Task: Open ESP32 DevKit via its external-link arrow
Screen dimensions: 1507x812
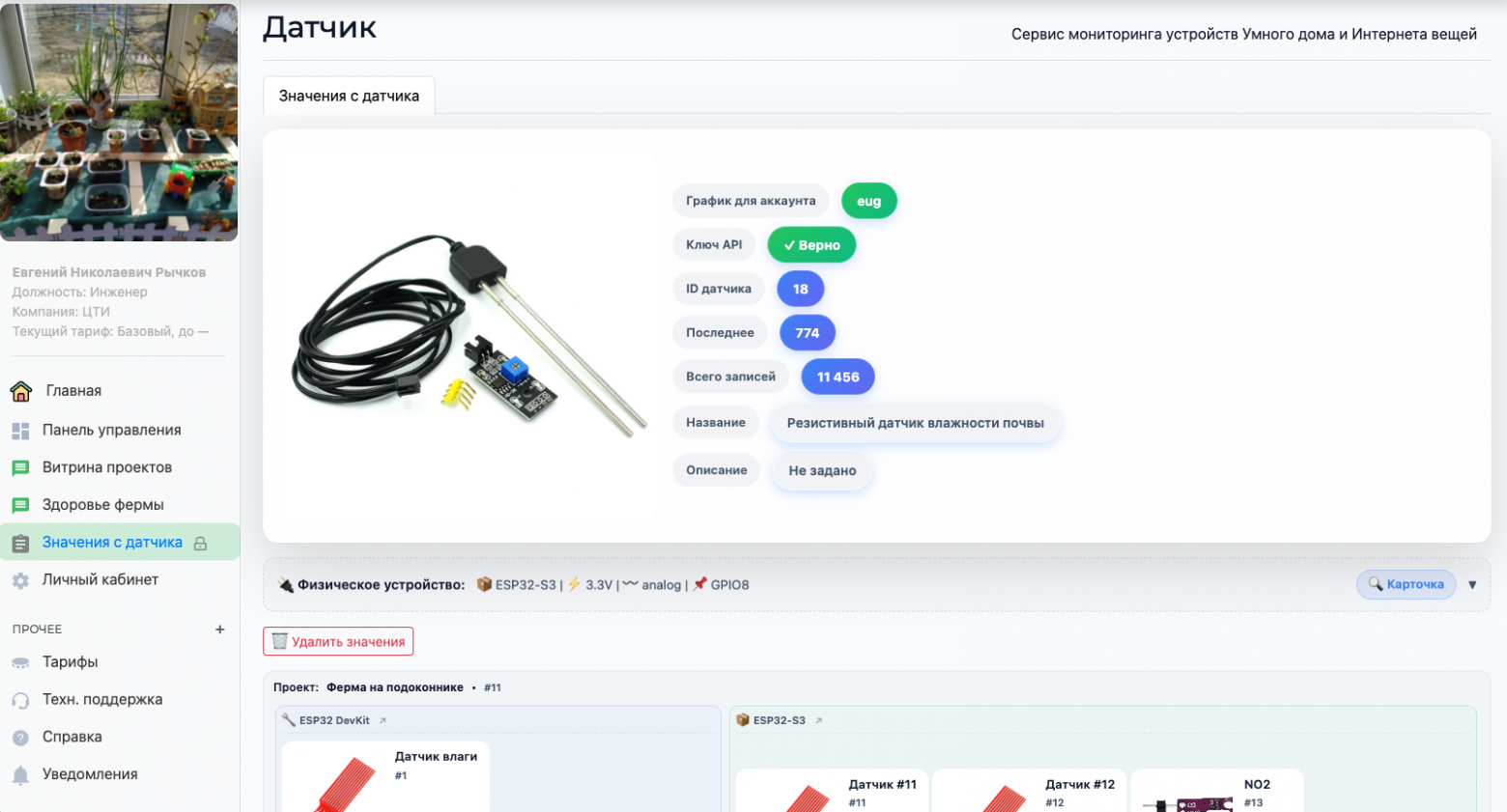Action: 383,720
